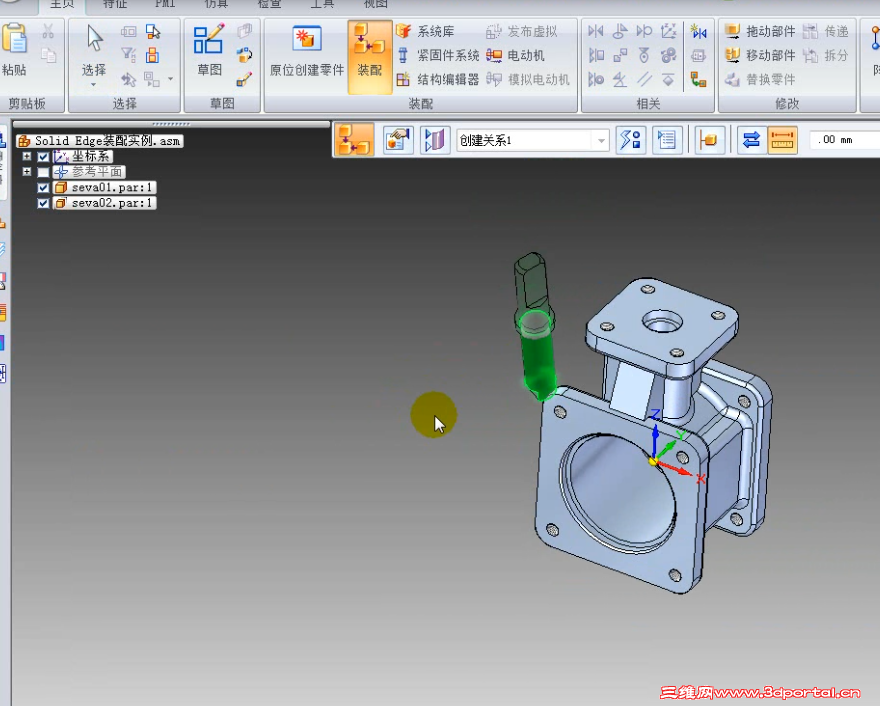Click the star mate relationship assistant icon

coord(699,31)
